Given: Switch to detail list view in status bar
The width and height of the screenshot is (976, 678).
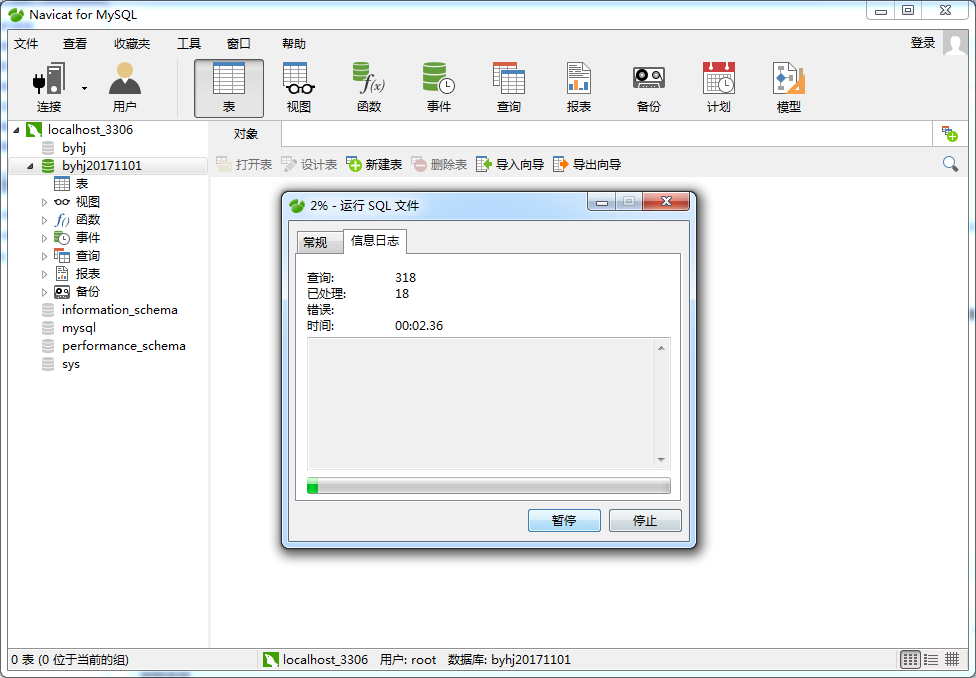Looking at the screenshot, I should [x=931, y=660].
